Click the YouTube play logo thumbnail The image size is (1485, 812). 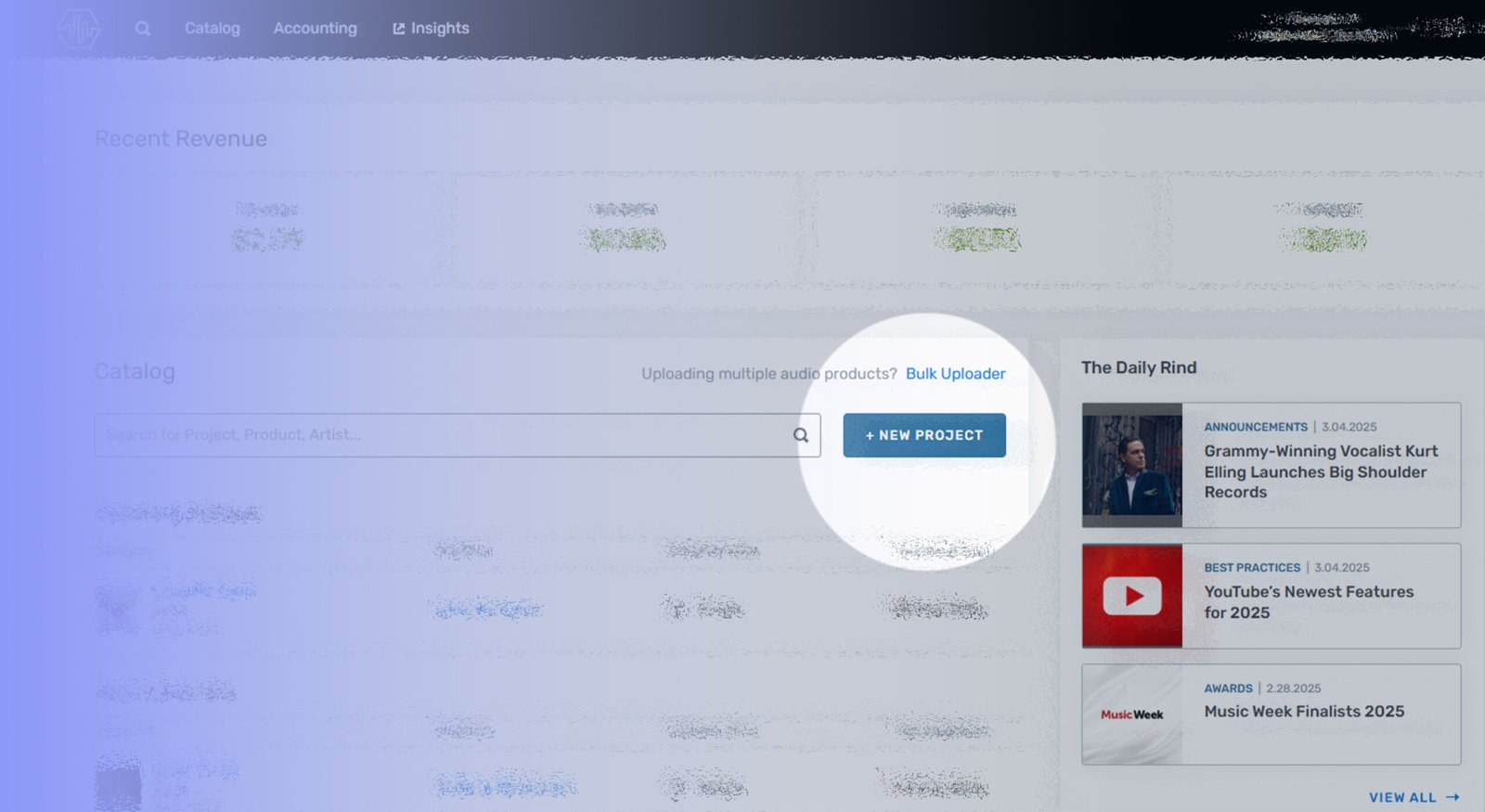1131,596
